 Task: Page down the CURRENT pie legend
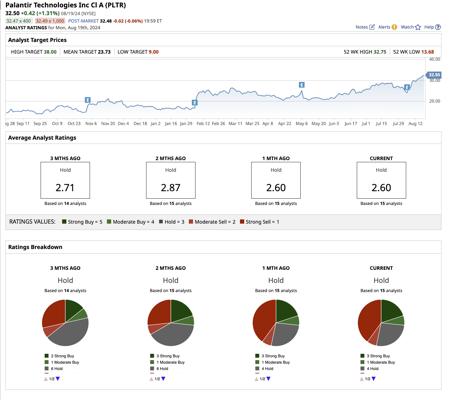pos(374,379)
